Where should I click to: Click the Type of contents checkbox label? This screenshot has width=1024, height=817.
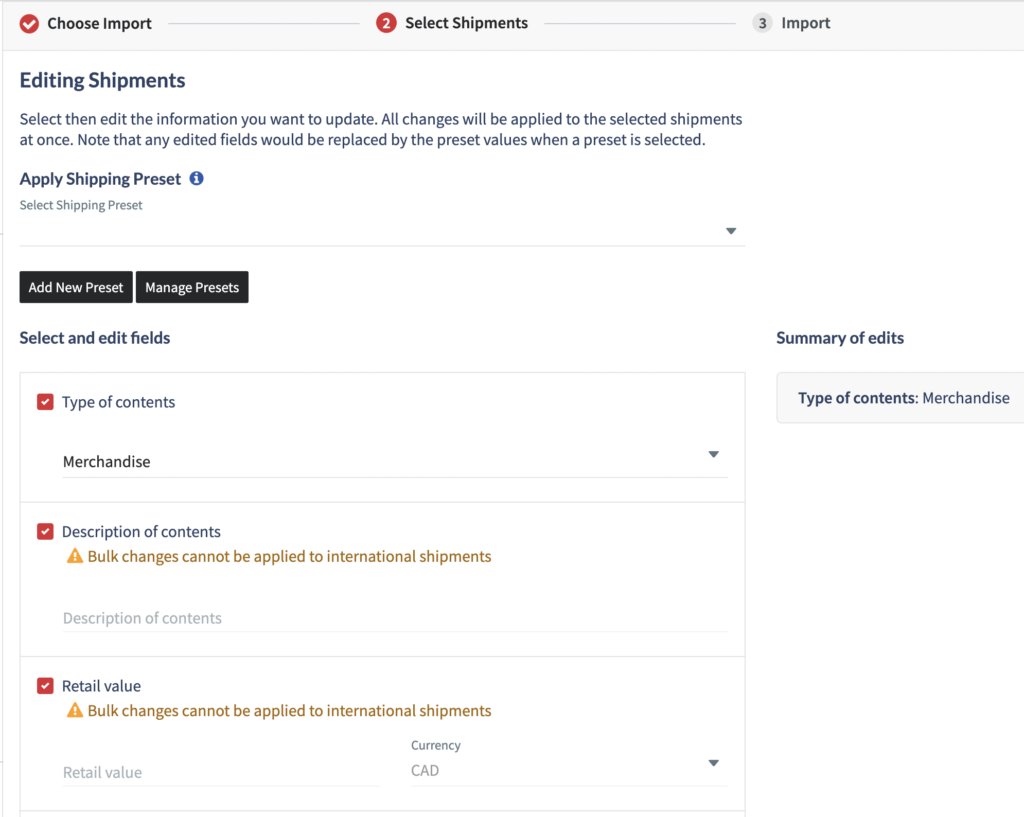[x=118, y=402]
